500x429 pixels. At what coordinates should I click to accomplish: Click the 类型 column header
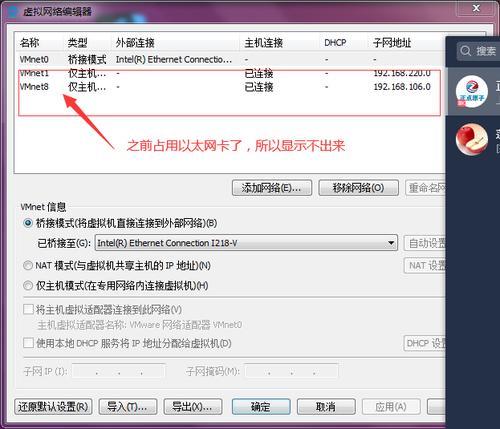pyautogui.click(x=87, y=43)
